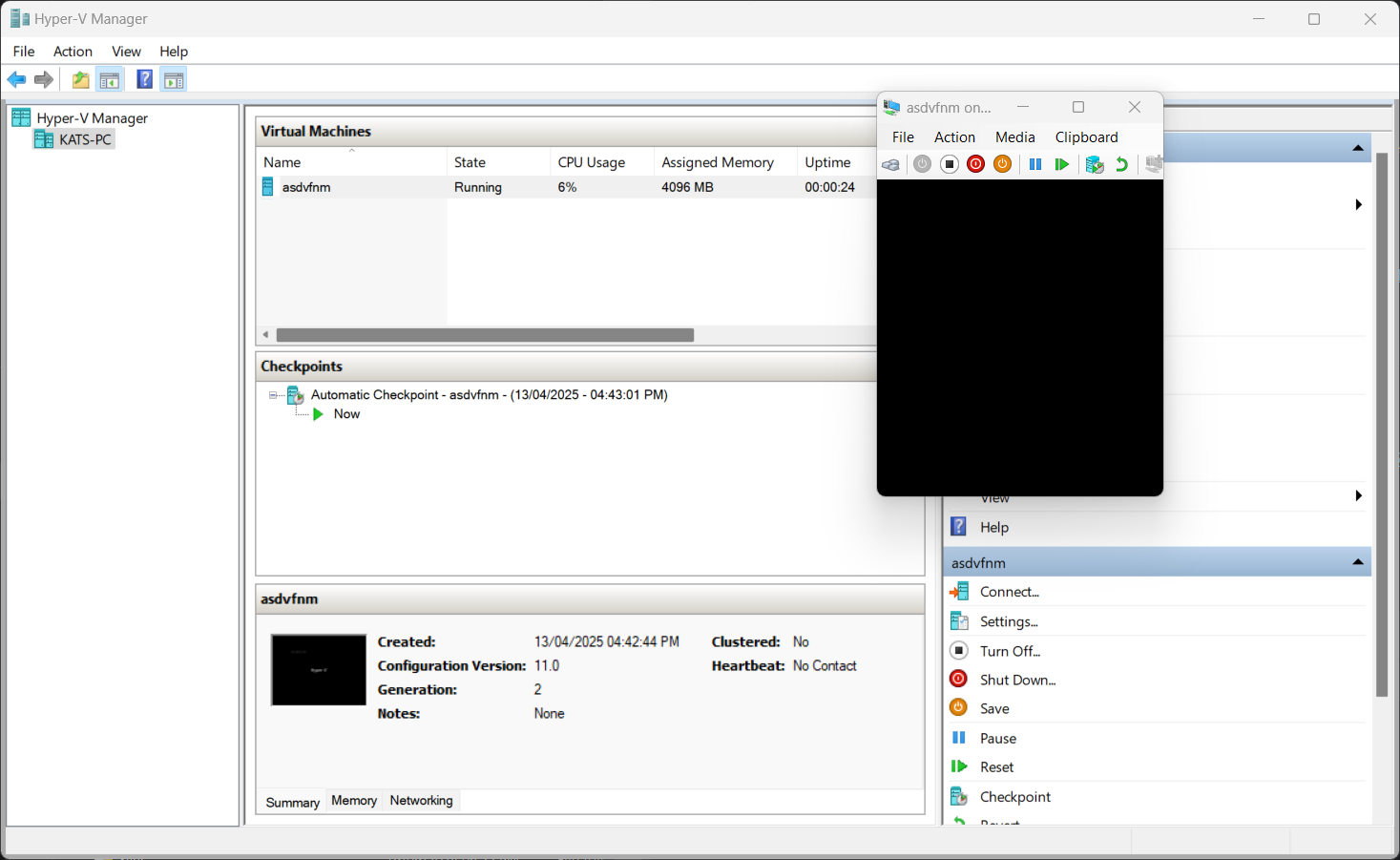Select the Now checkpoint node
This screenshot has height=860, width=1400.
346,414
